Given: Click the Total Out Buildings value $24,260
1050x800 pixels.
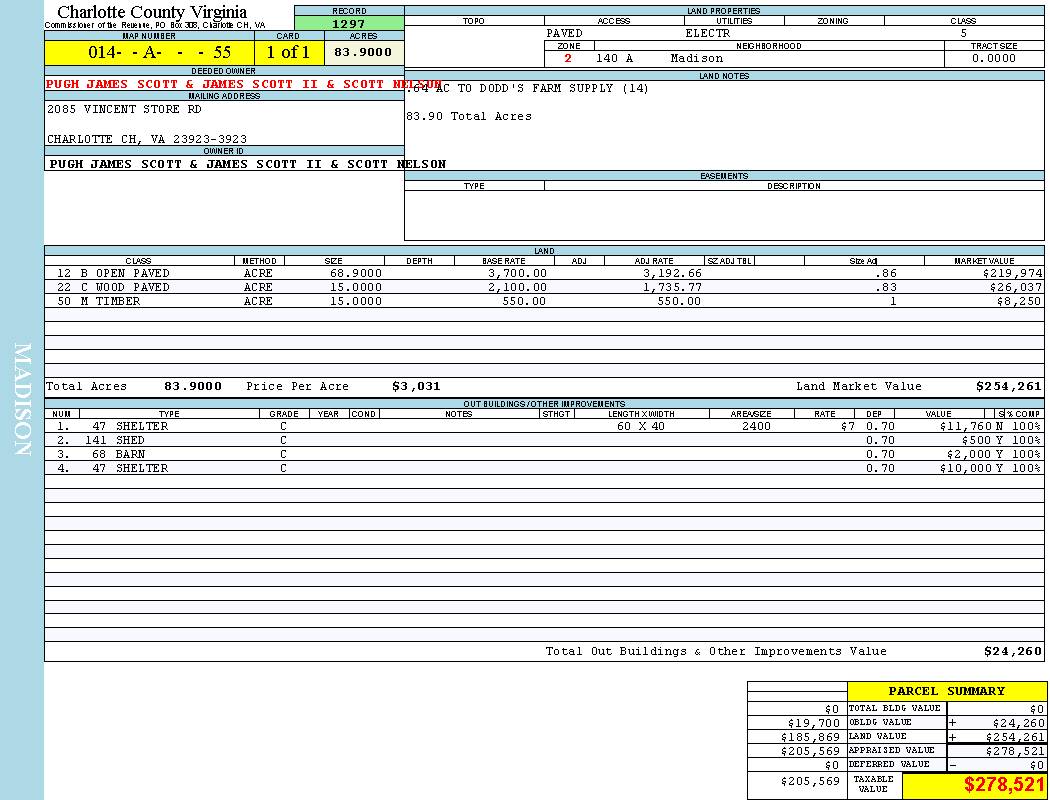Looking at the screenshot, I should pyautogui.click(x=1012, y=651).
